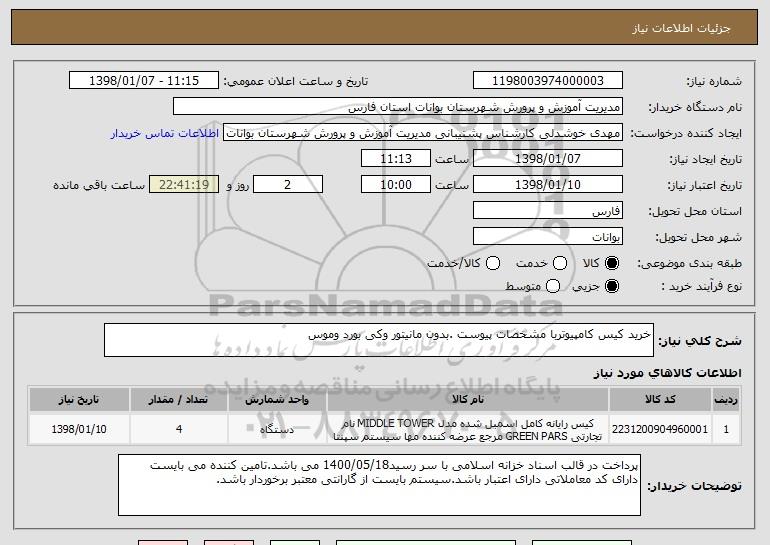
Task: Click the توضیحات خریدار notes box
Action: [379, 485]
